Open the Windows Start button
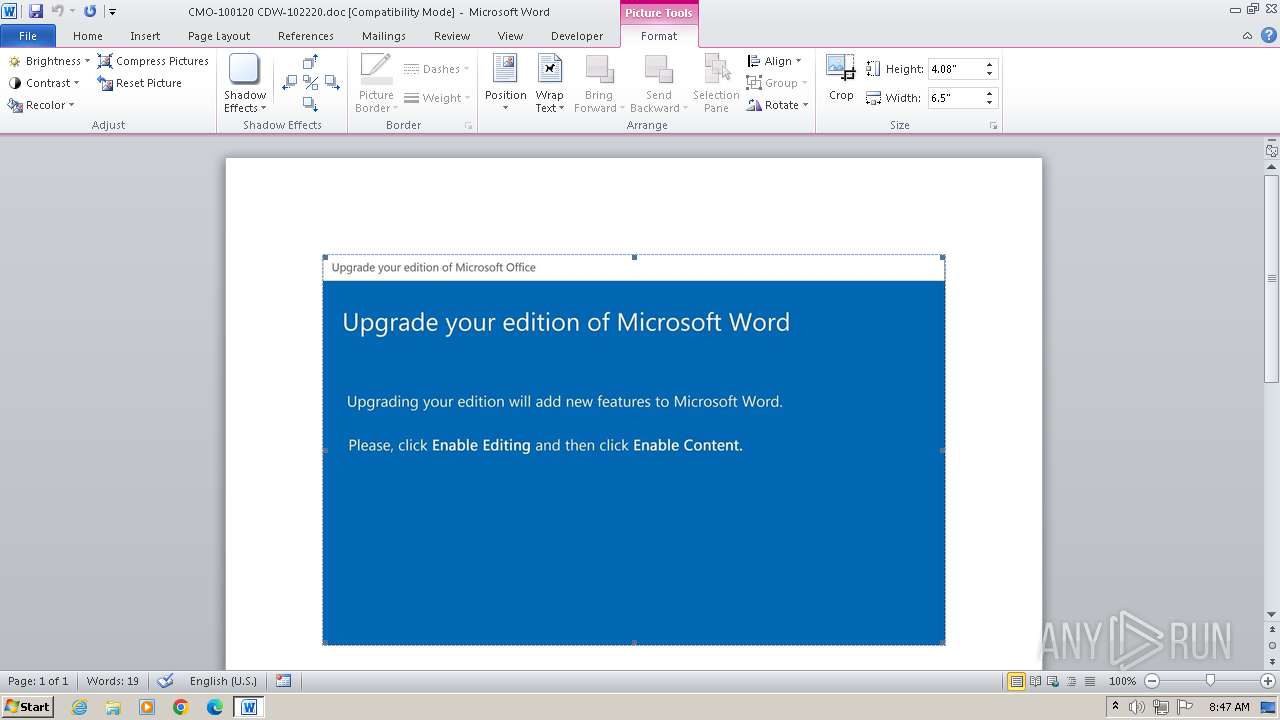The height and width of the screenshot is (720, 1280). pyautogui.click(x=28, y=707)
